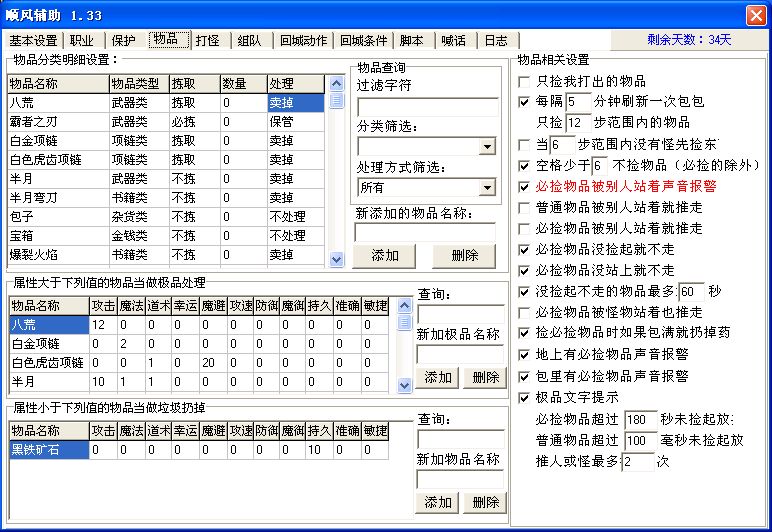Edit the 推人或怪最多 count field

637,462
